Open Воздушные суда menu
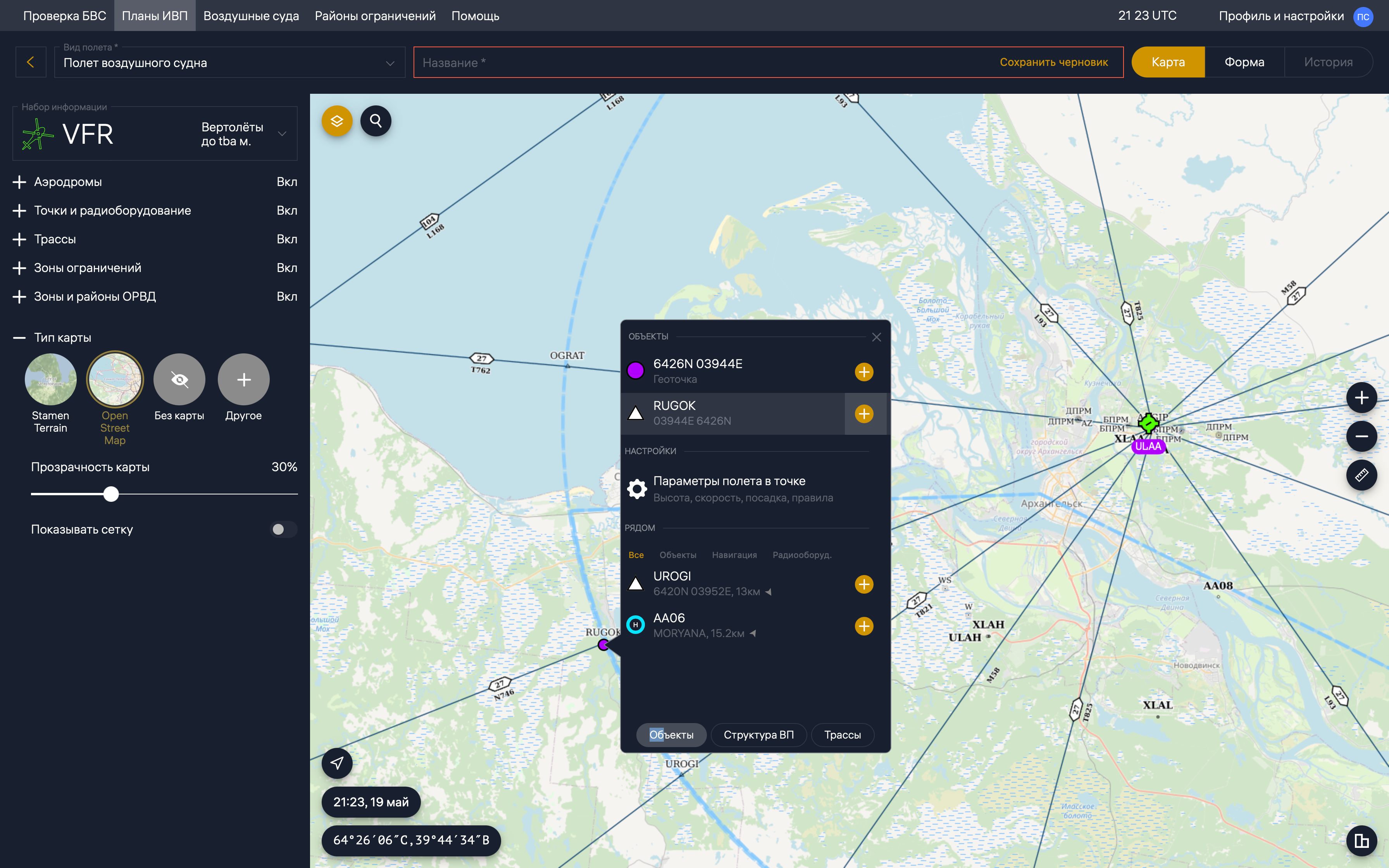The image size is (1389, 868). pyautogui.click(x=251, y=15)
